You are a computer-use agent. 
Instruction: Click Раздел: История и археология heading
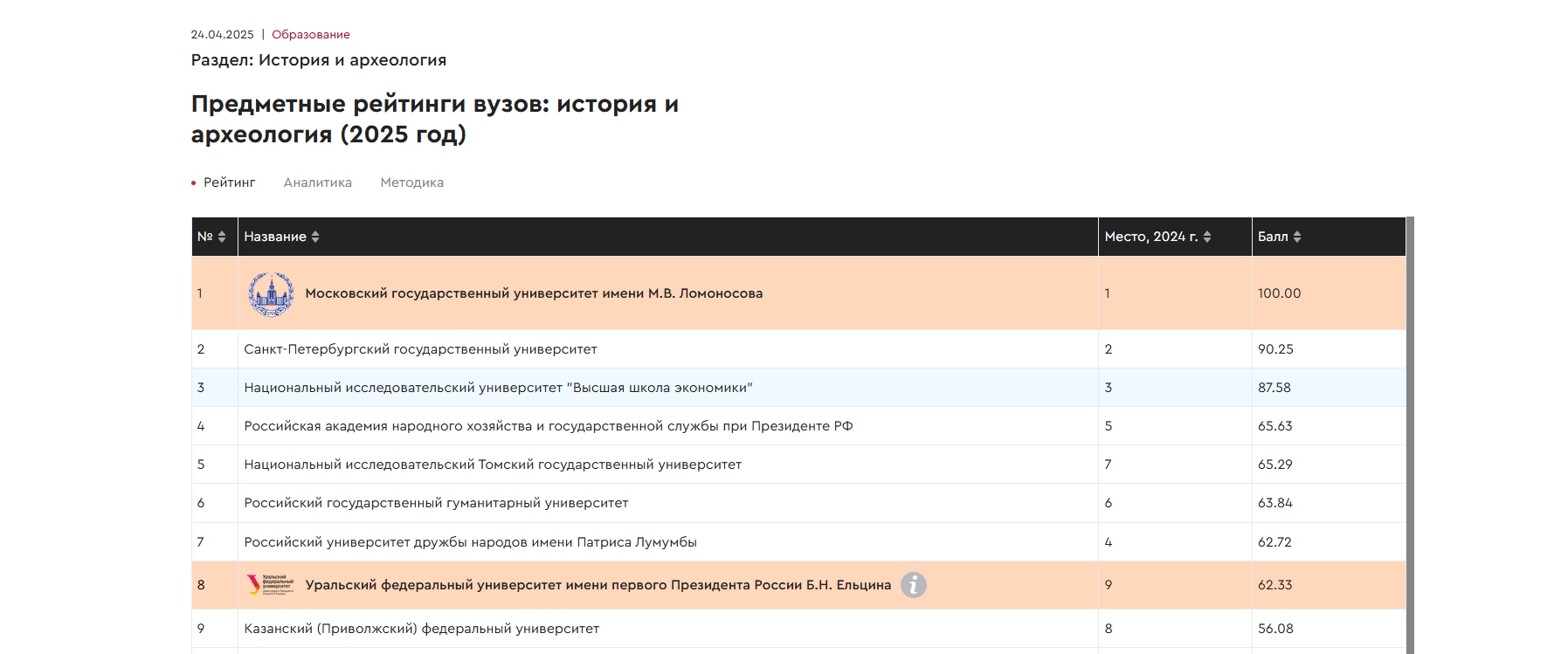coord(319,60)
